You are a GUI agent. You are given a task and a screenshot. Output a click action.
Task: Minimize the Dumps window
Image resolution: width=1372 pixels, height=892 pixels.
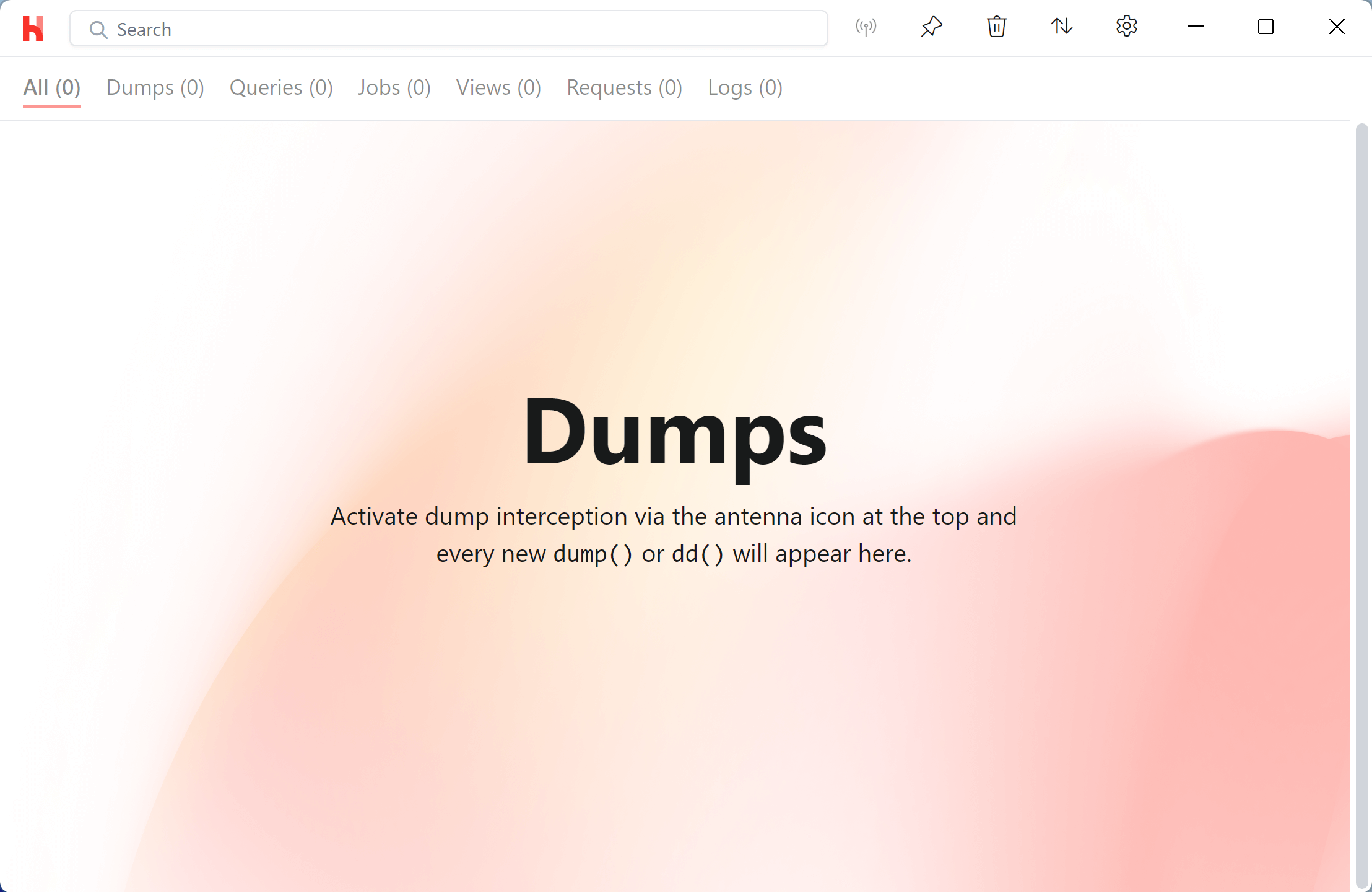pyautogui.click(x=1195, y=27)
